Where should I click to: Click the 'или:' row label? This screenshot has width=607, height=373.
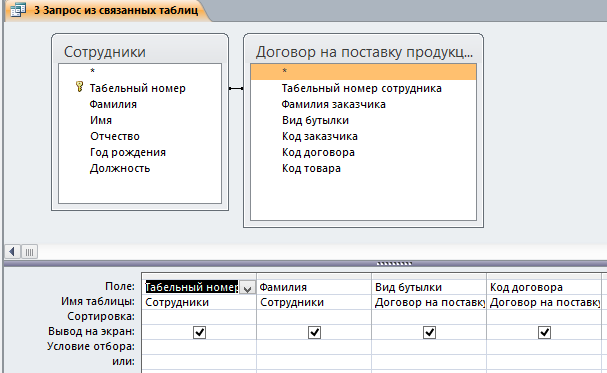point(123,361)
